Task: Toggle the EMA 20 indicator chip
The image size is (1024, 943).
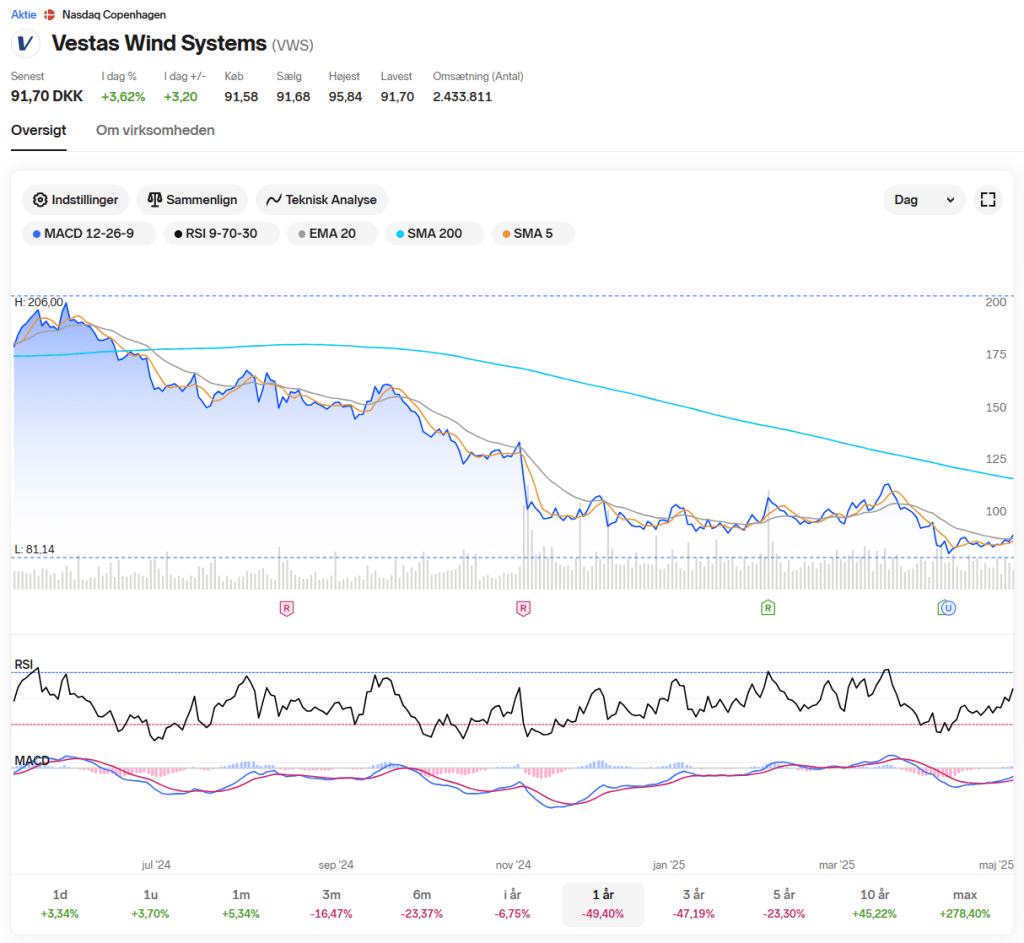Action: point(332,234)
